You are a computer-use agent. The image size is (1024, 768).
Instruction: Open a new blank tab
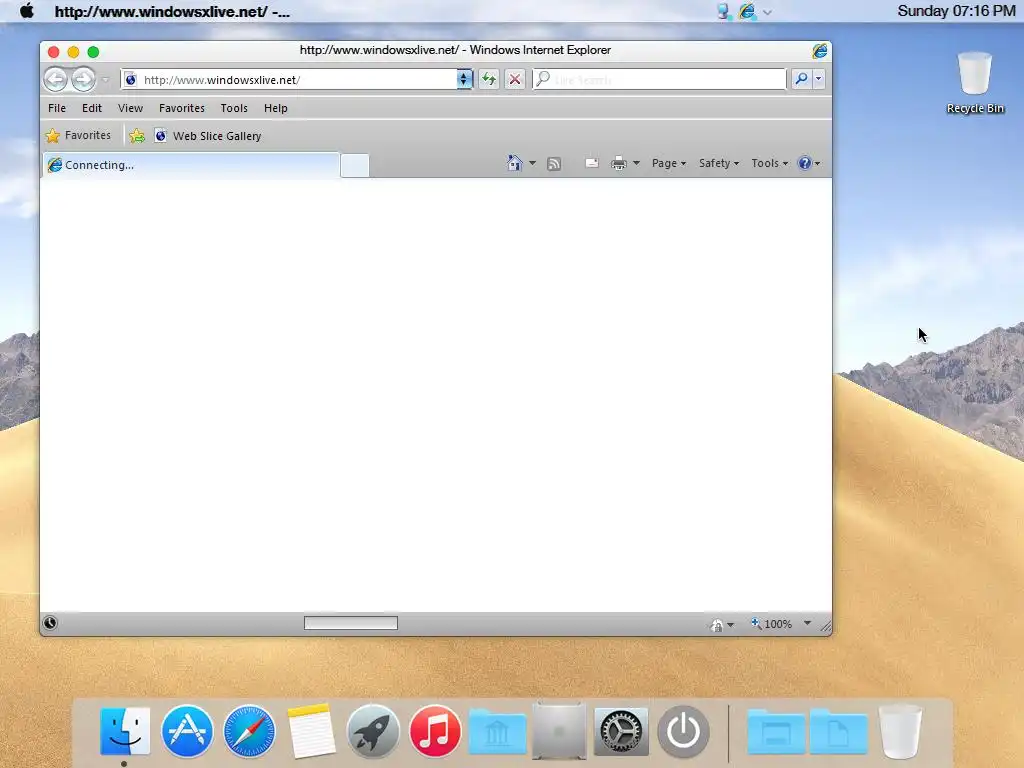click(355, 166)
